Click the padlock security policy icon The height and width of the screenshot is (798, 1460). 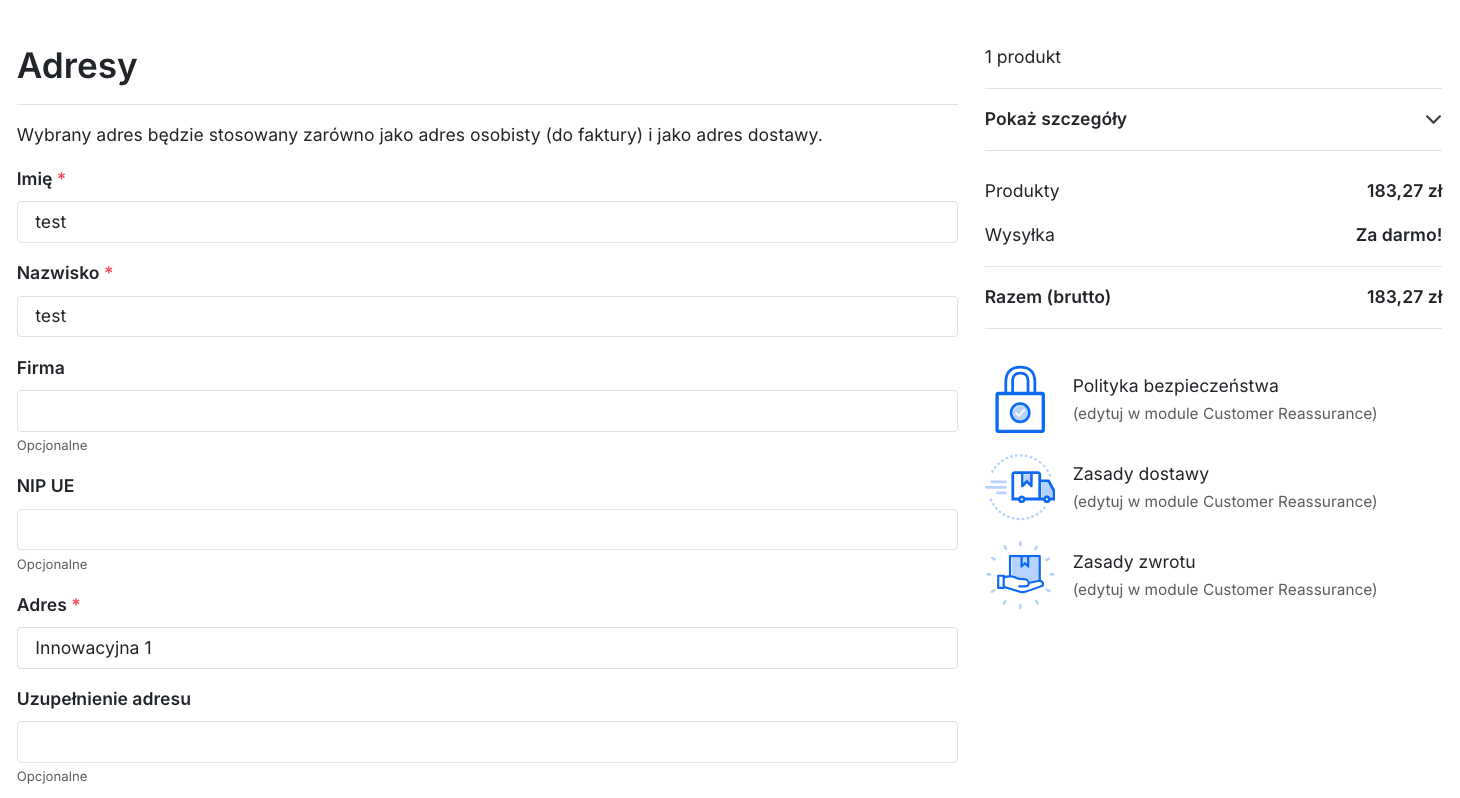(x=1020, y=399)
